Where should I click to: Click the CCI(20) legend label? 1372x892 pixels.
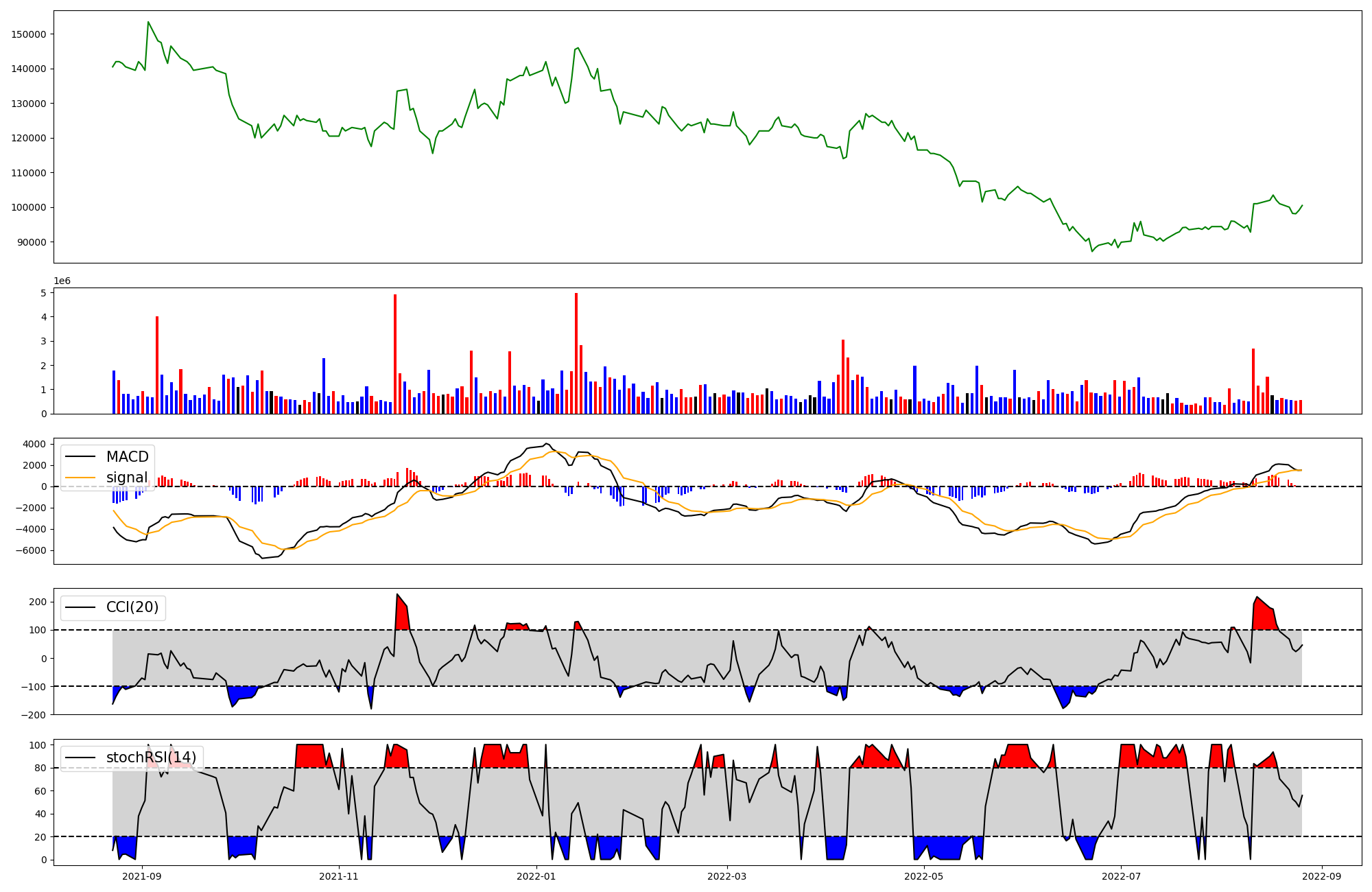pyautogui.click(x=132, y=607)
